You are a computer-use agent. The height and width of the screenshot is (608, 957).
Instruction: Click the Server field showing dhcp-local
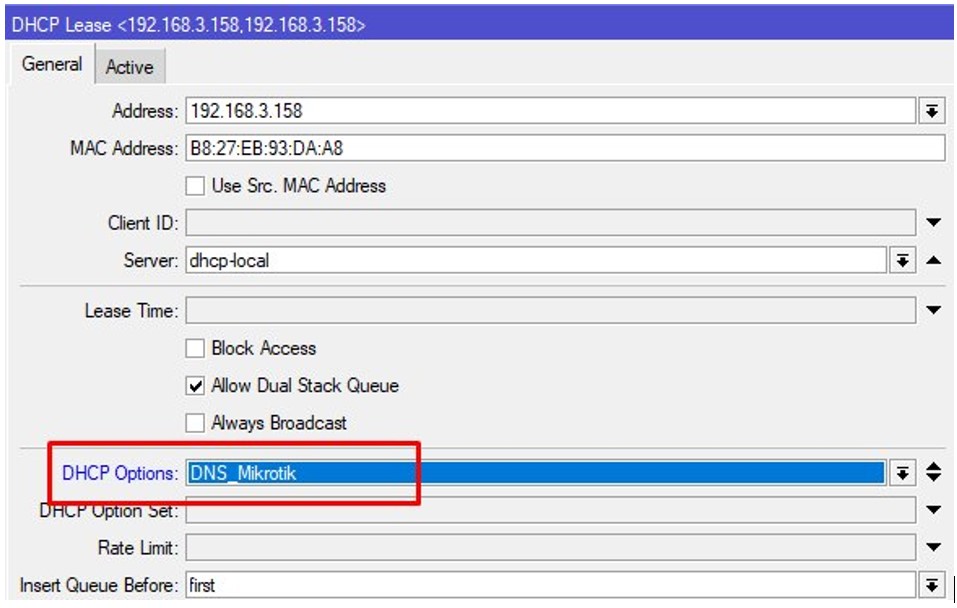pos(535,261)
